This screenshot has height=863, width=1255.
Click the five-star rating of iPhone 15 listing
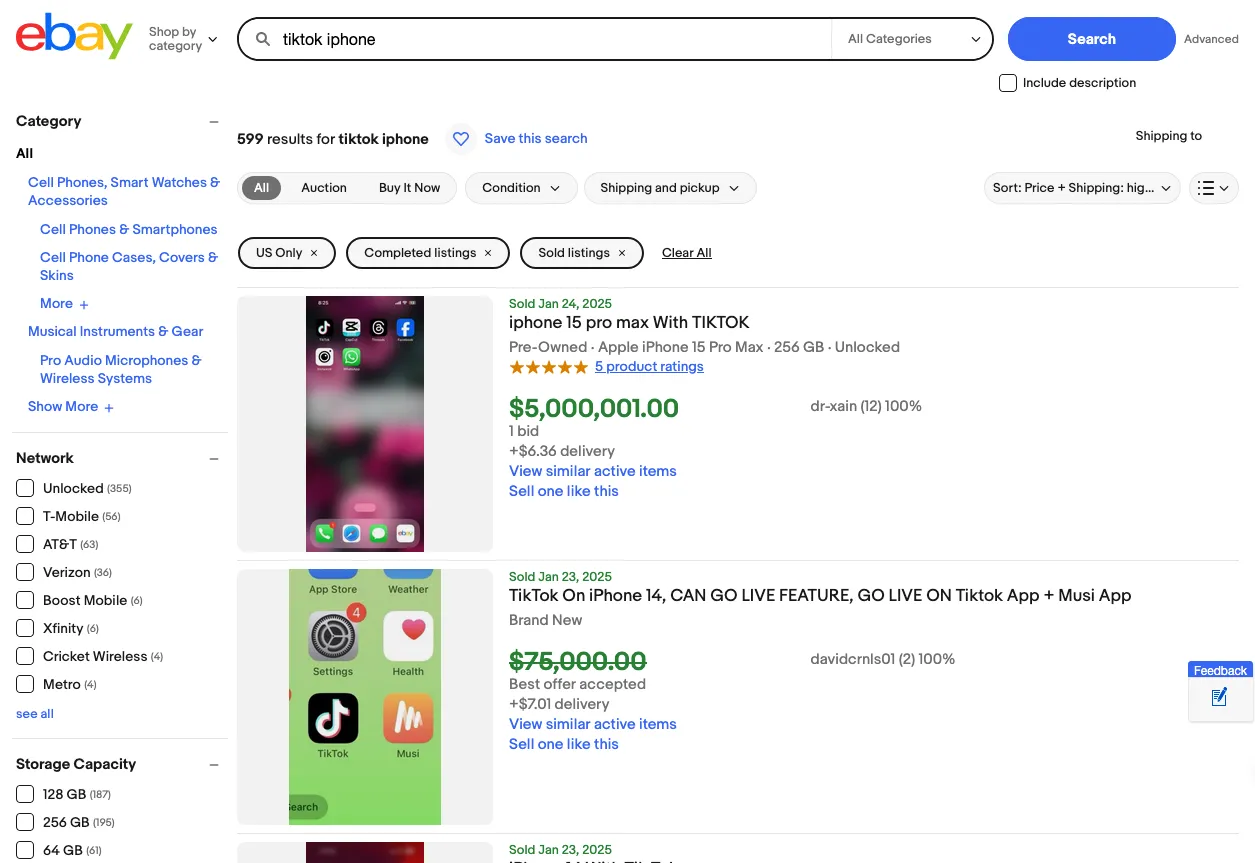coord(548,367)
